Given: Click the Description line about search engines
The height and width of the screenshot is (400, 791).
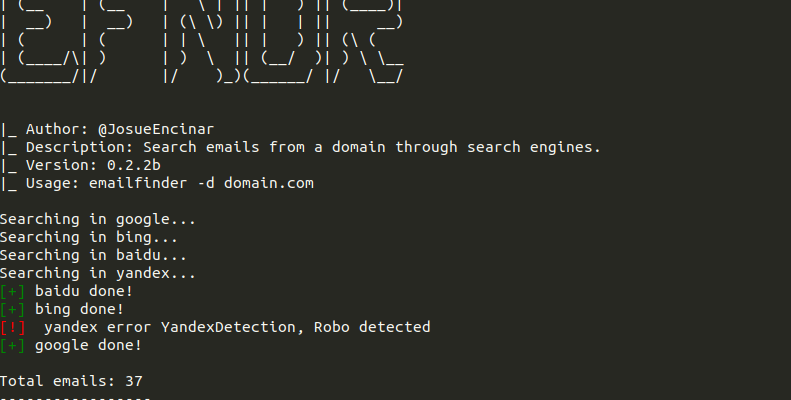Looking at the screenshot, I should tap(313, 147).
